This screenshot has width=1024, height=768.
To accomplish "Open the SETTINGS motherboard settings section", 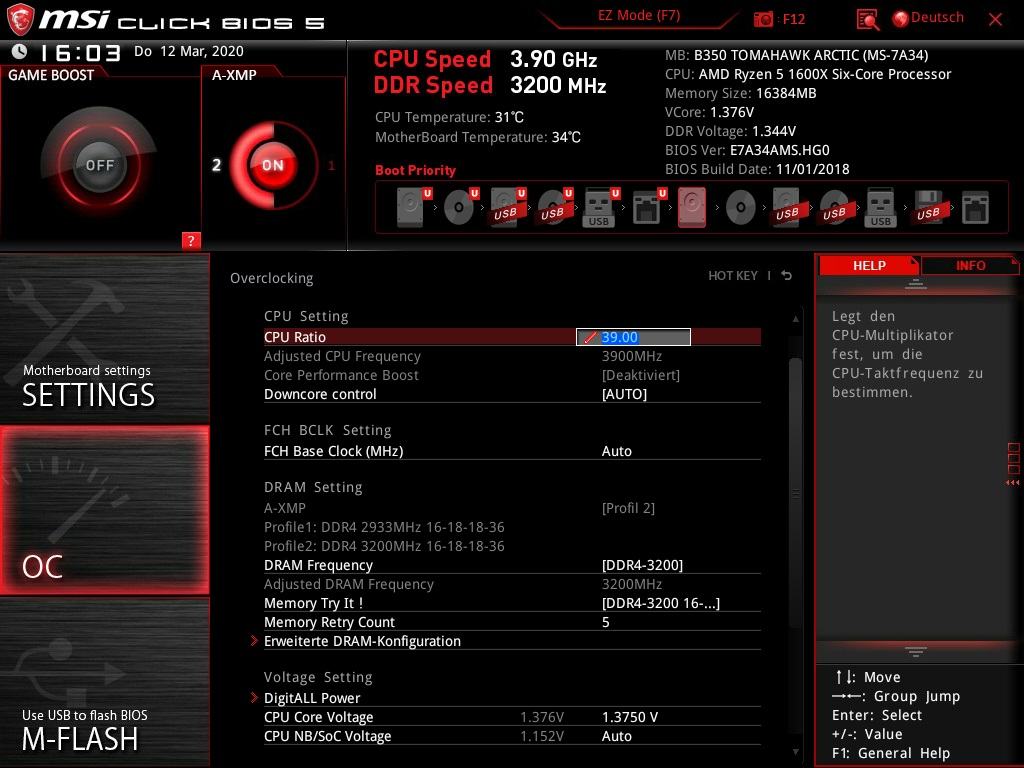I will click(104, 338).
